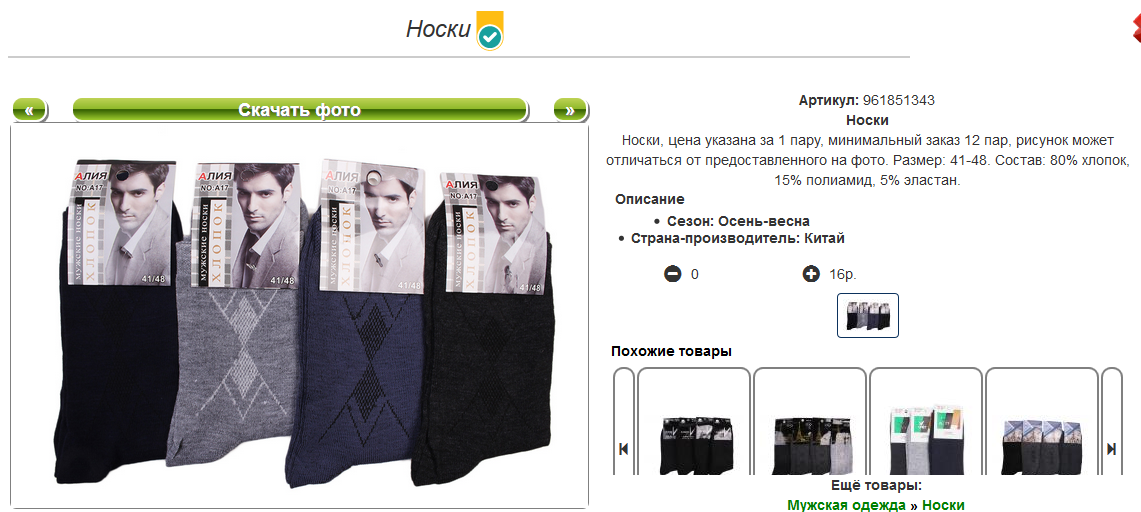Click the red icon at top right corner
This screenshot has width=1141, height=512.
coord(1135,29)
